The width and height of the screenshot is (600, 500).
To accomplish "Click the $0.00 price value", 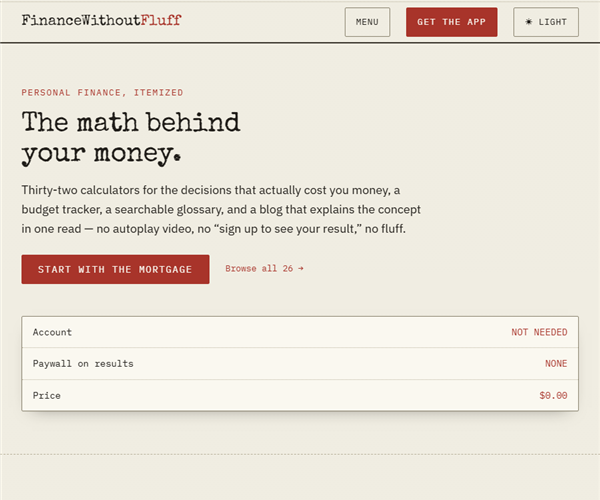I will [553, 395].
